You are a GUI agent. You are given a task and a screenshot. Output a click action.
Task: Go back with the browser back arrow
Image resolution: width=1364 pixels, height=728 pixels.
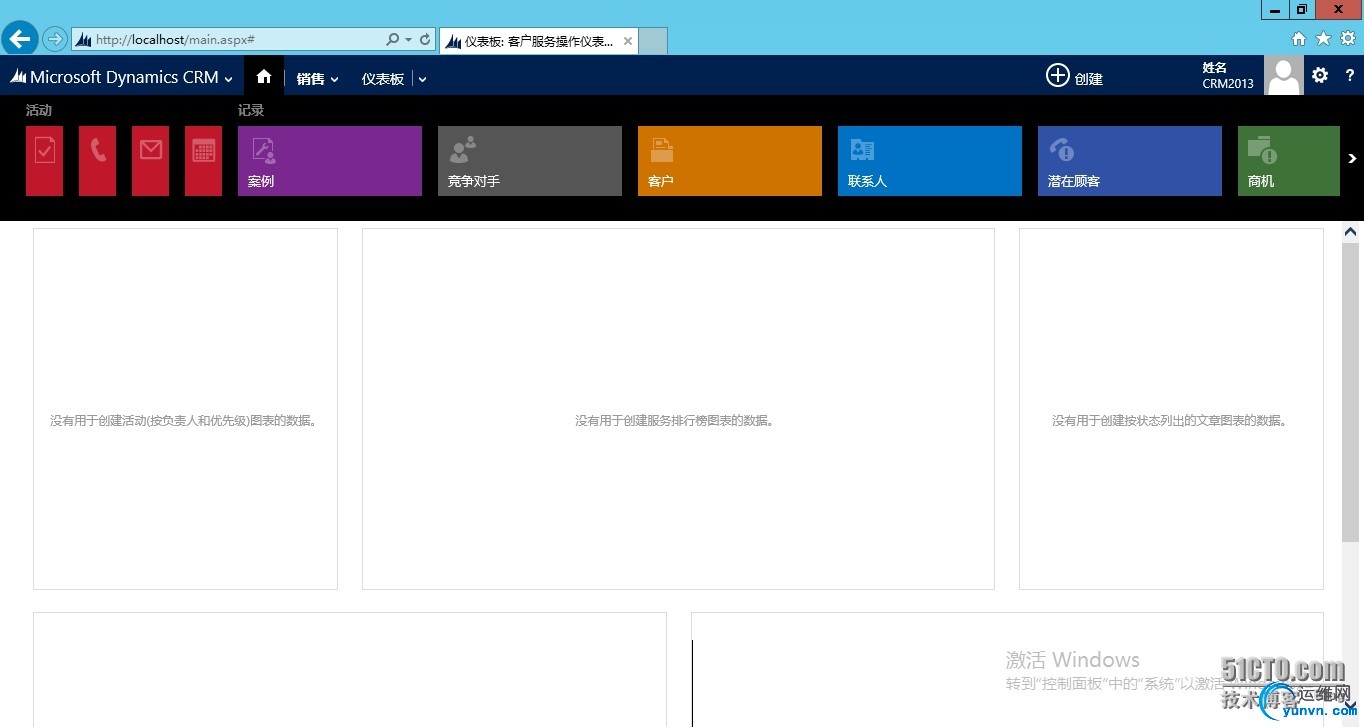pyautogui.click(x=19, y=39)
